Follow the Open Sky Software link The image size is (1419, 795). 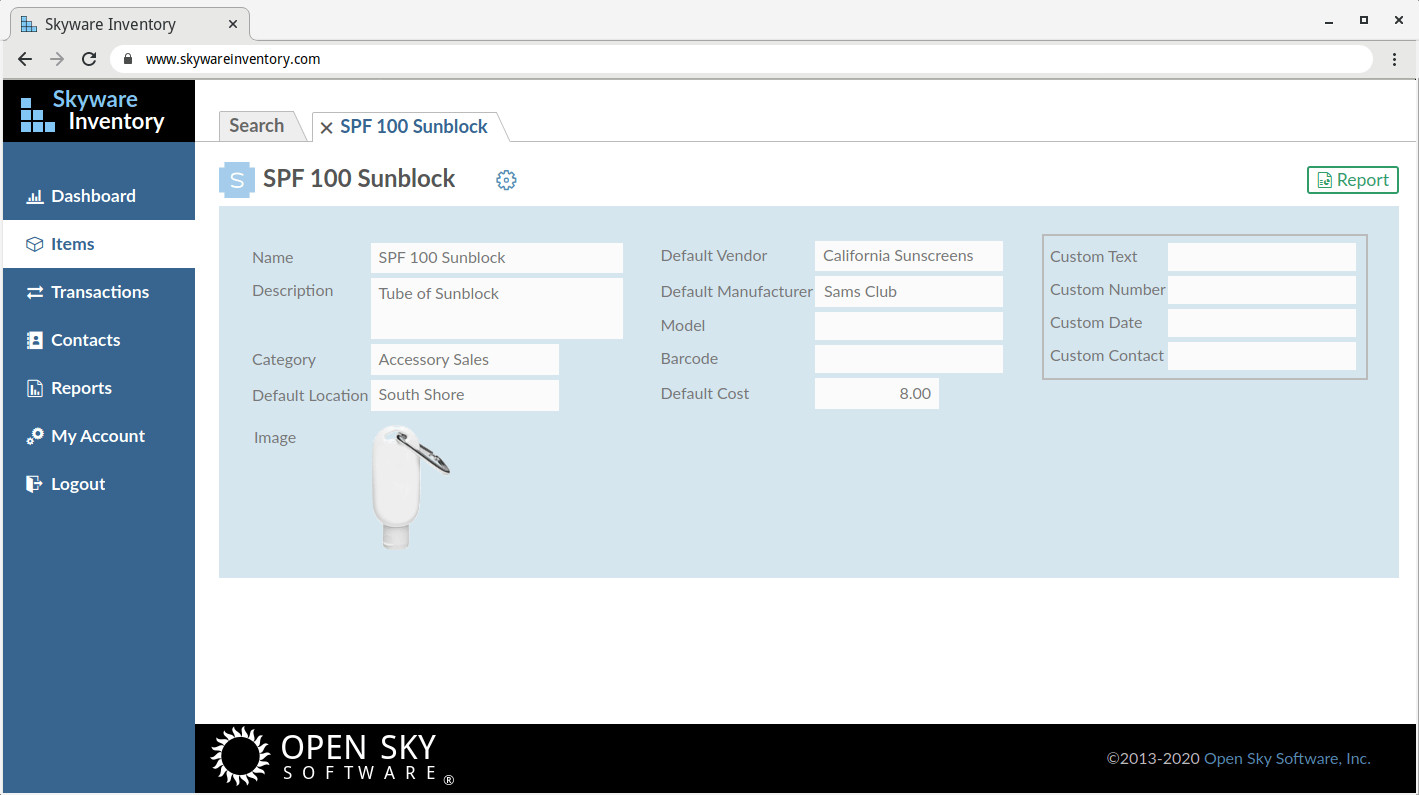[x=1287, y=758]
